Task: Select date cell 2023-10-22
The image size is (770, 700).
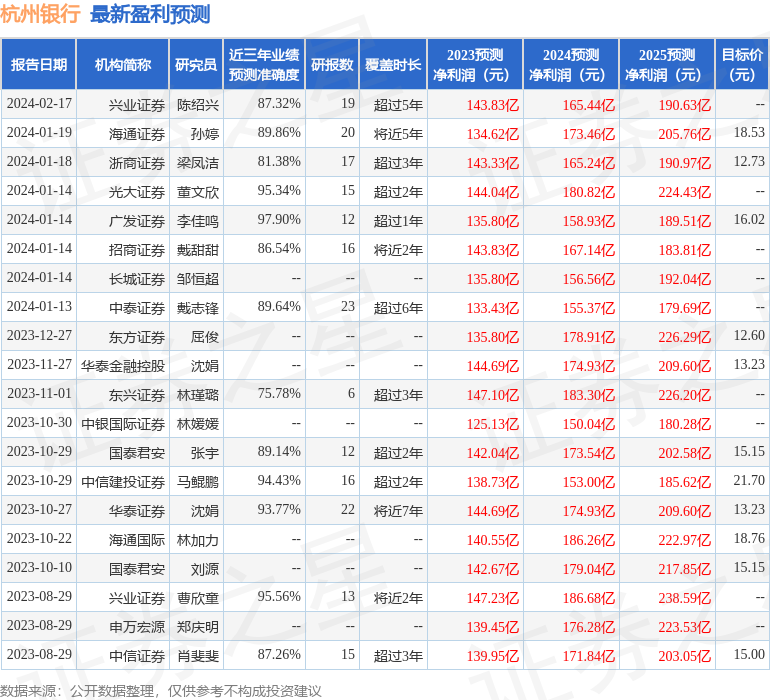Action: coord(39,538)
